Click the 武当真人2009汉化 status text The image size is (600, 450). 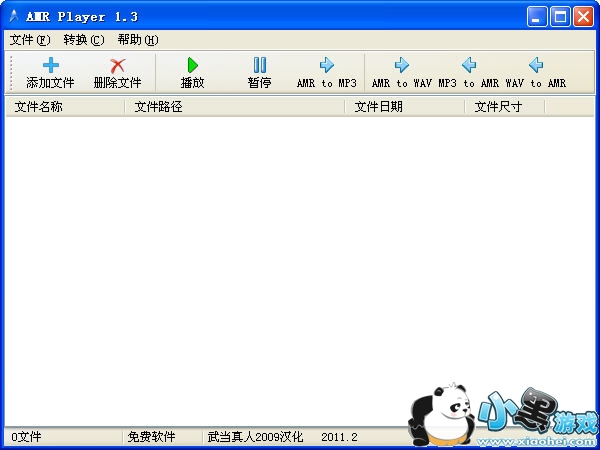(255, 437)
